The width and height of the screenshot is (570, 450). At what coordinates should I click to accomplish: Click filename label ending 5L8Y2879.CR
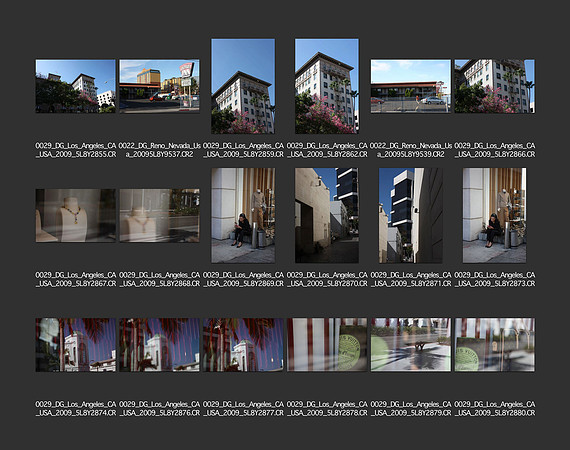(x=411, y=409)
